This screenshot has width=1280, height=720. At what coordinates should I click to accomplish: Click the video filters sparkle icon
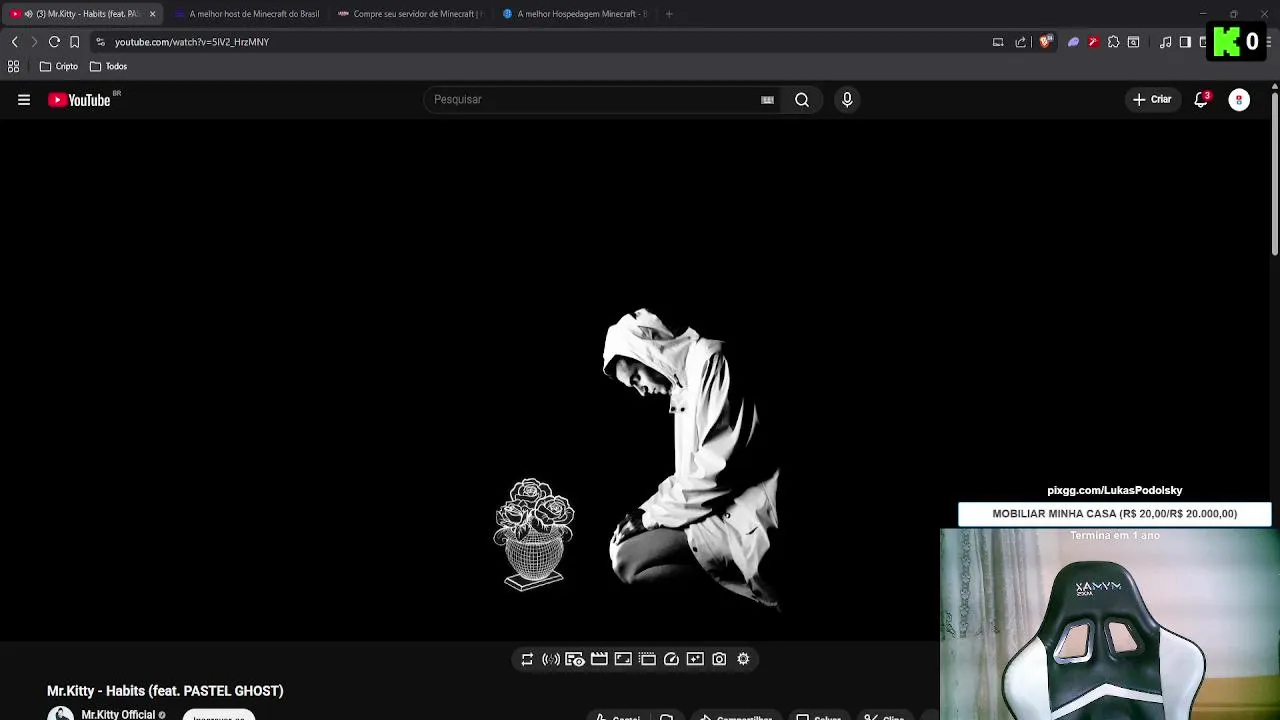pos(695,659)
